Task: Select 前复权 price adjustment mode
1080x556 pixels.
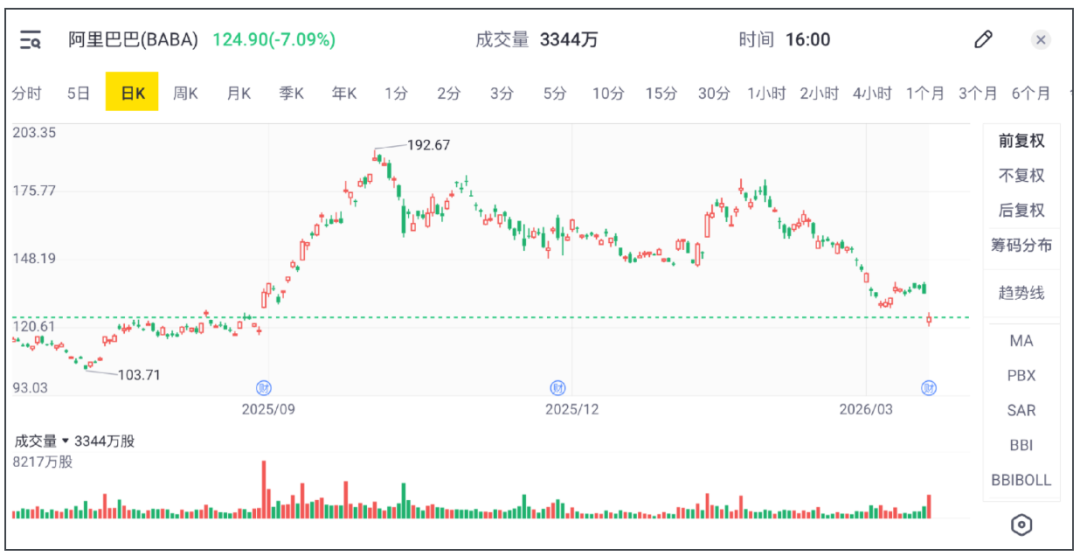Action: [x=1021, y=141]
